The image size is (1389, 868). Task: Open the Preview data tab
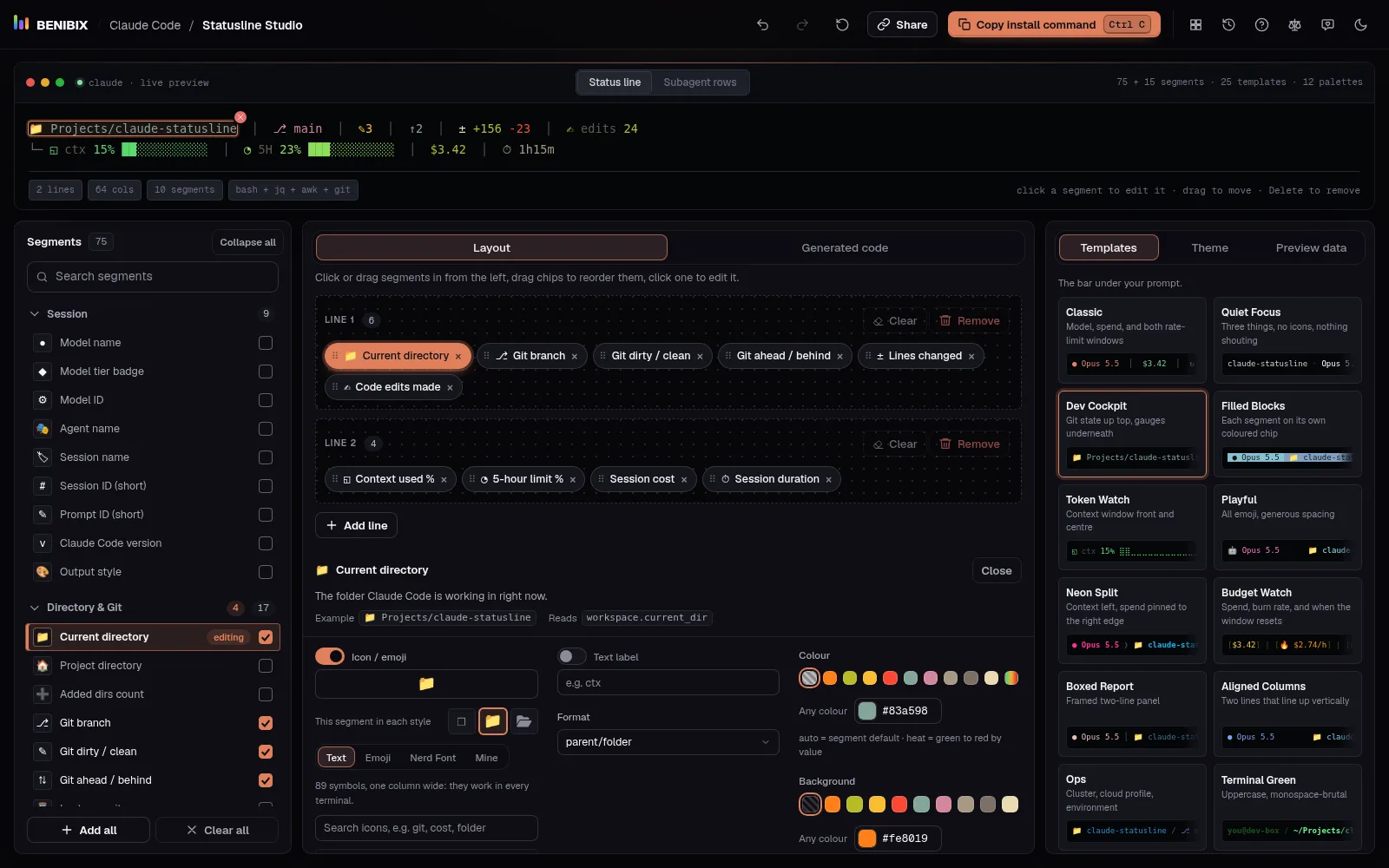coord(1311,247)
